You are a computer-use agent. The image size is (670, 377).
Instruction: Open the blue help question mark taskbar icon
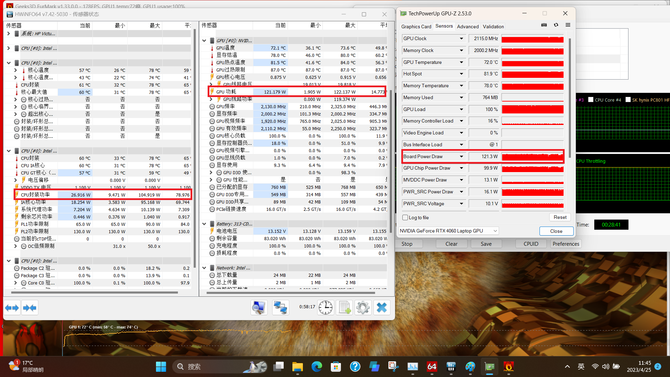tap(355, 367)
